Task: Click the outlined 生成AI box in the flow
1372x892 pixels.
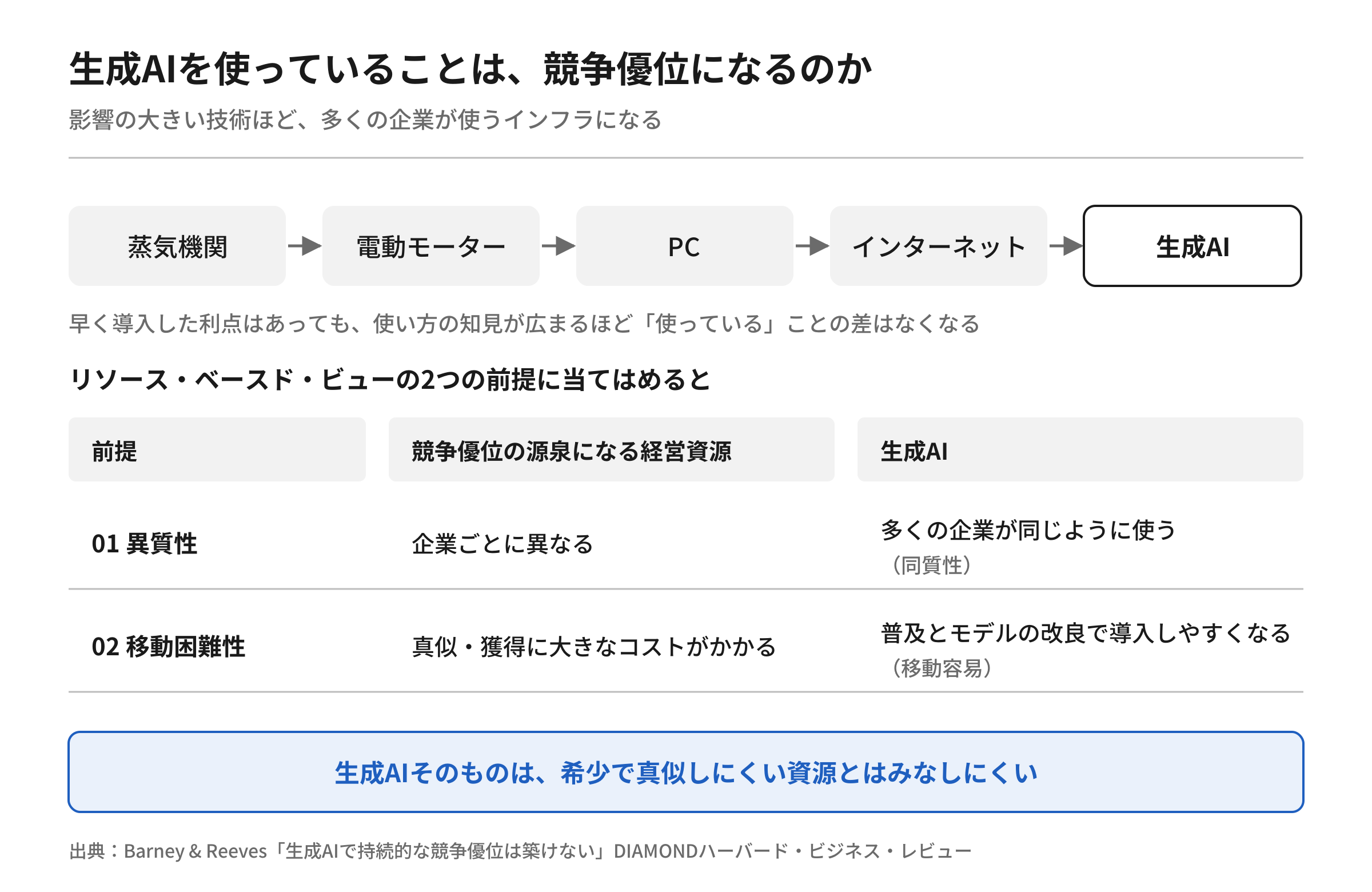Action: pos(1192,246)
